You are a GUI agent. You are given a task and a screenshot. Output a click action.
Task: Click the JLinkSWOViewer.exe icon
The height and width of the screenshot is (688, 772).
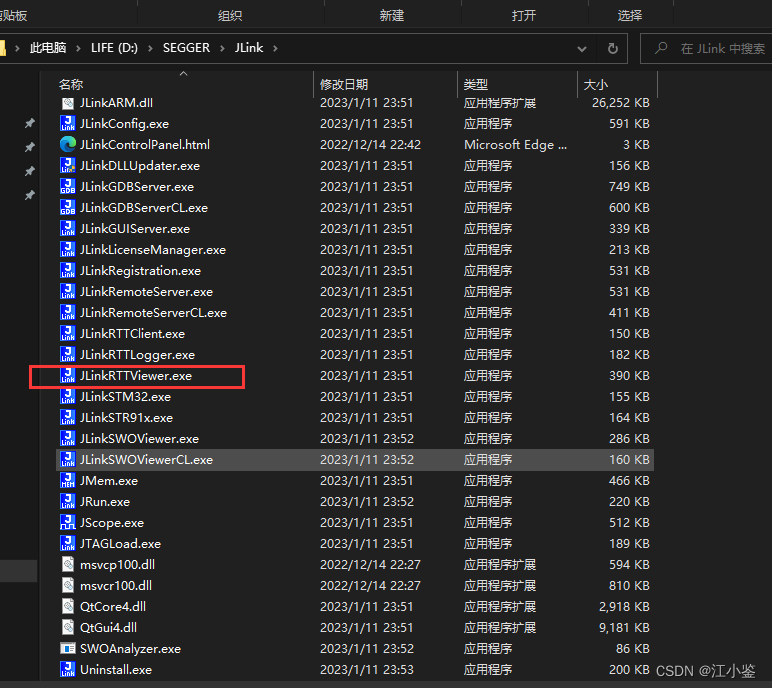click(67, 439)
